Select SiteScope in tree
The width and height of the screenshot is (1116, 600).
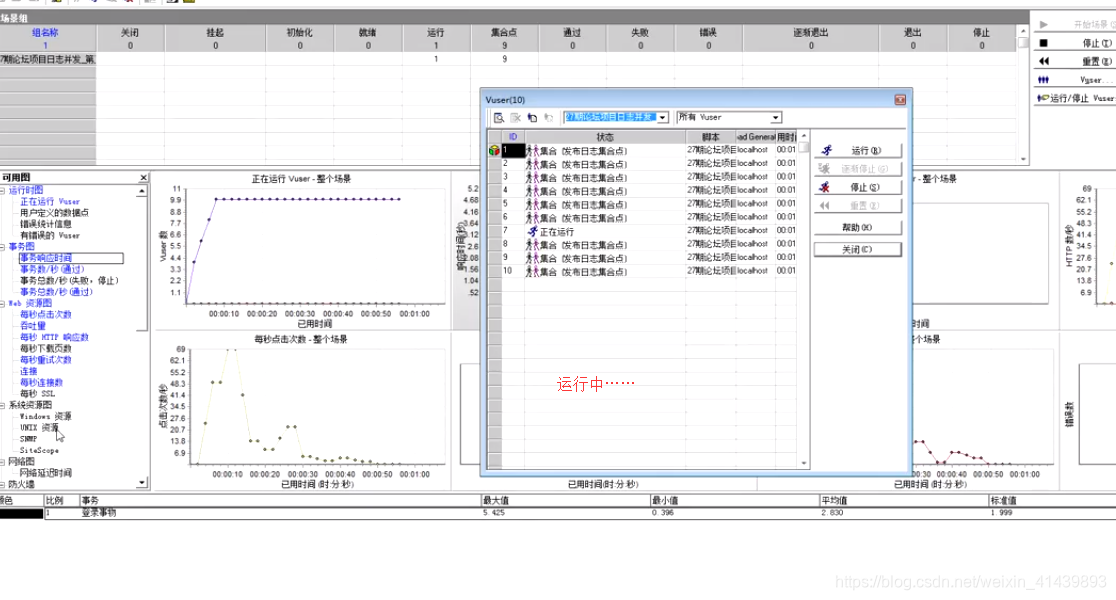(39, 451)
